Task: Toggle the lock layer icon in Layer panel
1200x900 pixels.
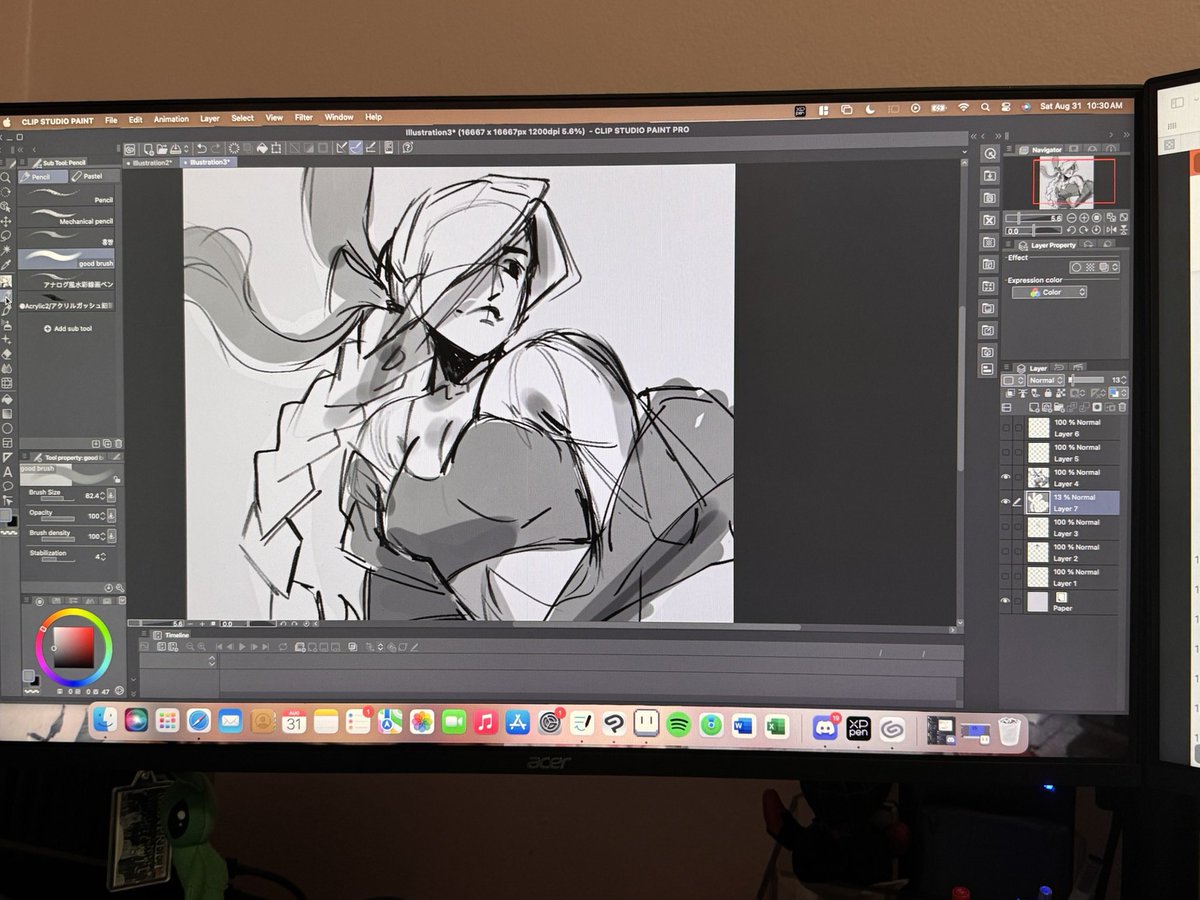Action: [x=1048, y=393]
